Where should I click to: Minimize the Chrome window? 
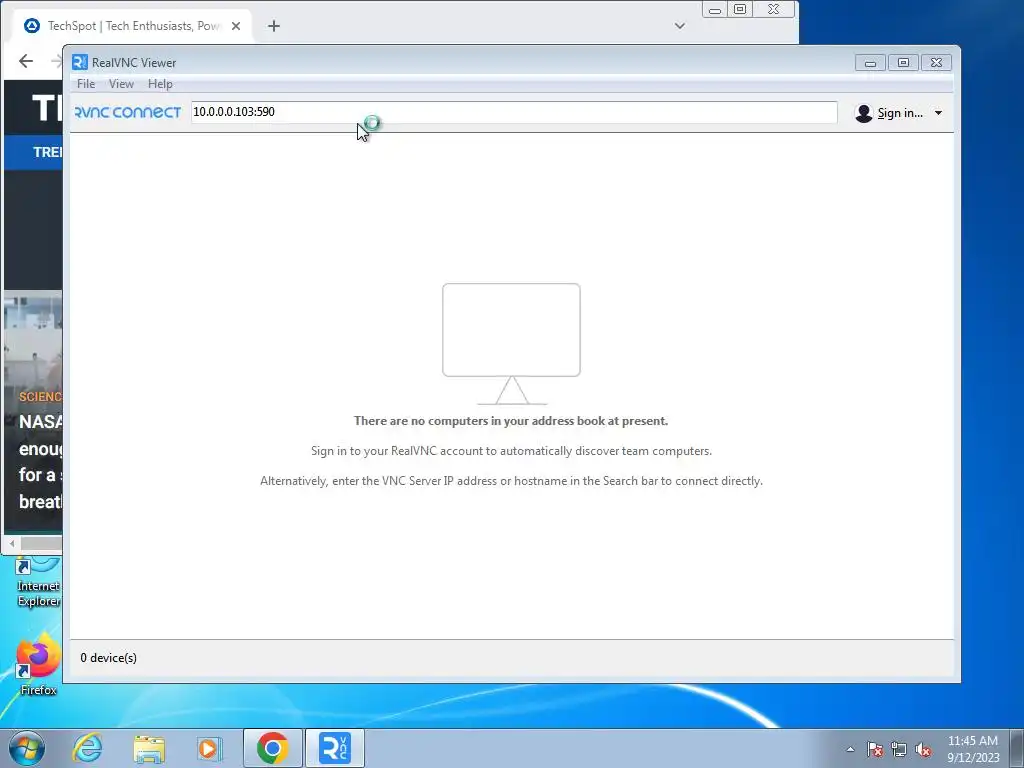(715, 10)
